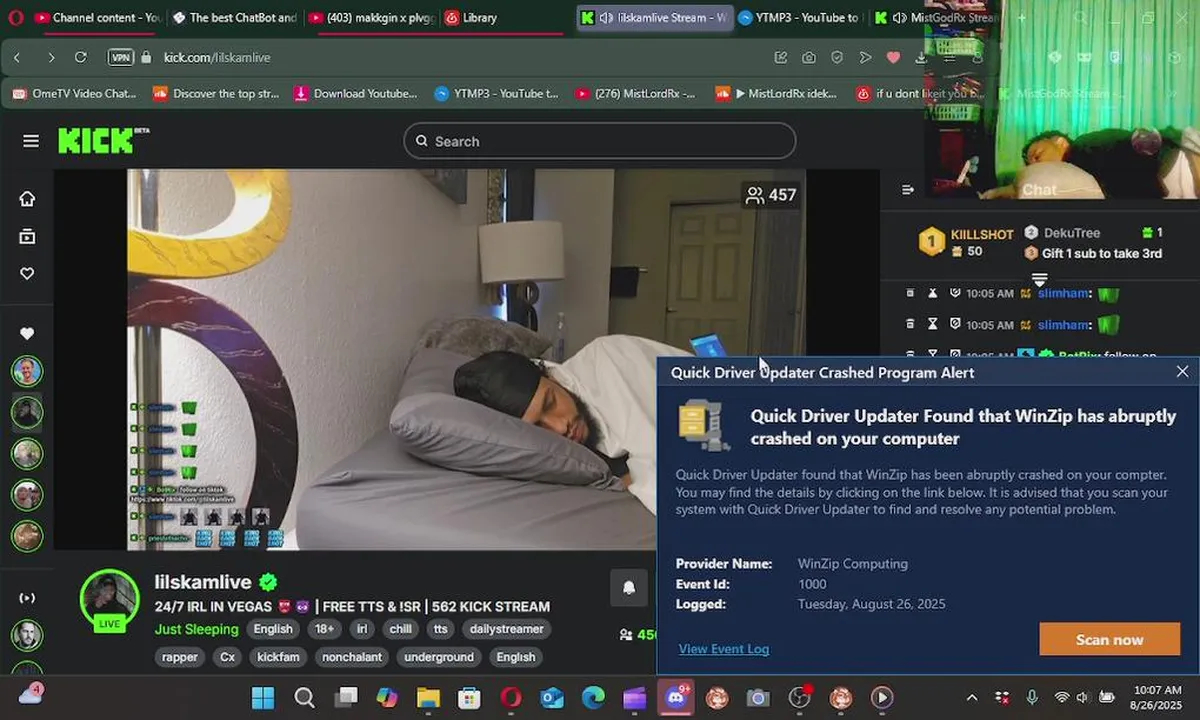Go to Kick home via the house icon
The width and height of the screenshot is (1200, 720).
point(27,199)
